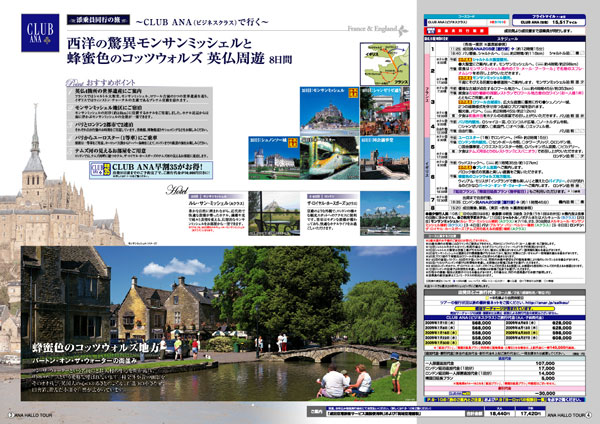The width and height of the screenshot is (600, 424).
Task: Click the price cell 608,000
Action: click(x=562, y=338)
